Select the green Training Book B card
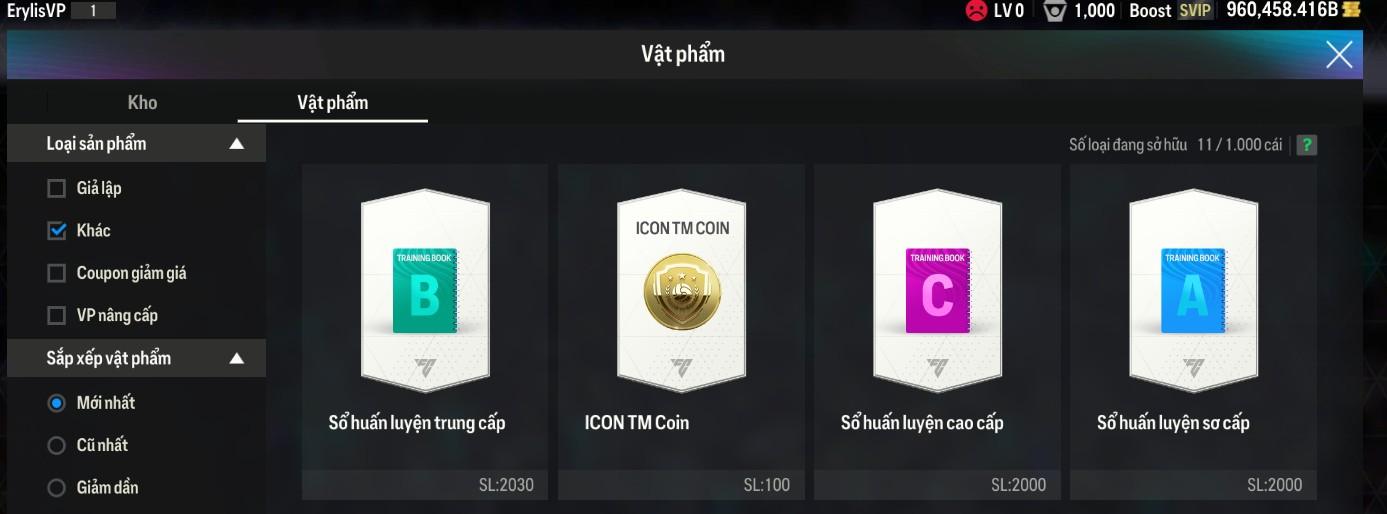This screenshot has width=1387, height=514. click(425, 291)
